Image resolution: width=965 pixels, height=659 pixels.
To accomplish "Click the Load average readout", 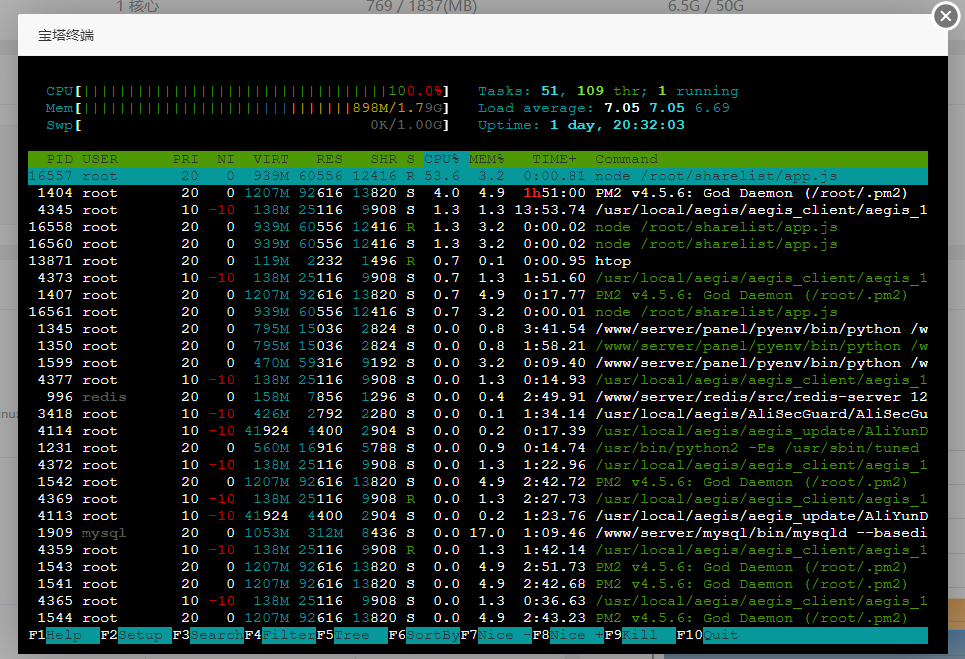I will click(x=604, y=108).
